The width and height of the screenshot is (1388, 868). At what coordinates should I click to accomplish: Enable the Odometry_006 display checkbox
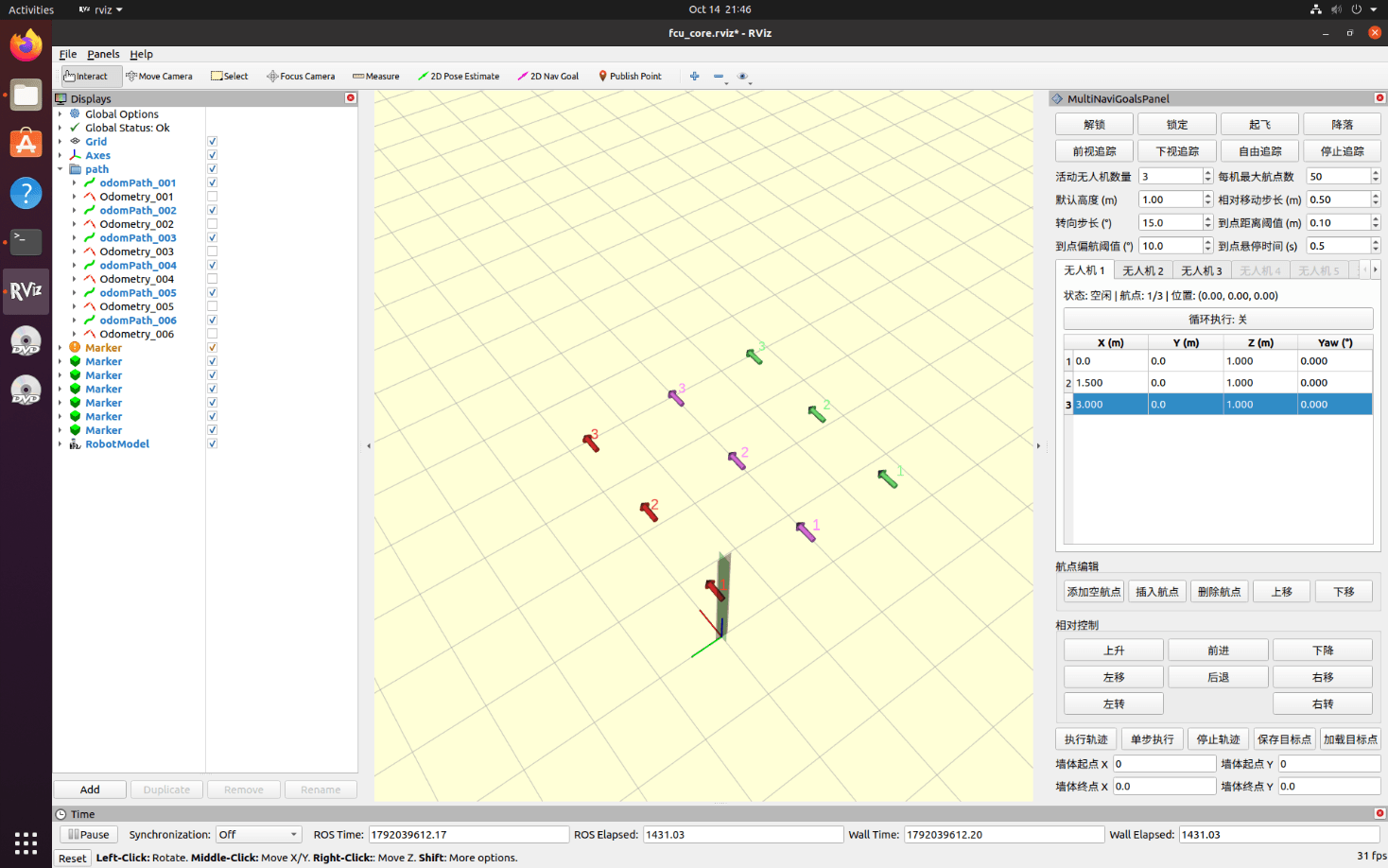pos(213,334)
